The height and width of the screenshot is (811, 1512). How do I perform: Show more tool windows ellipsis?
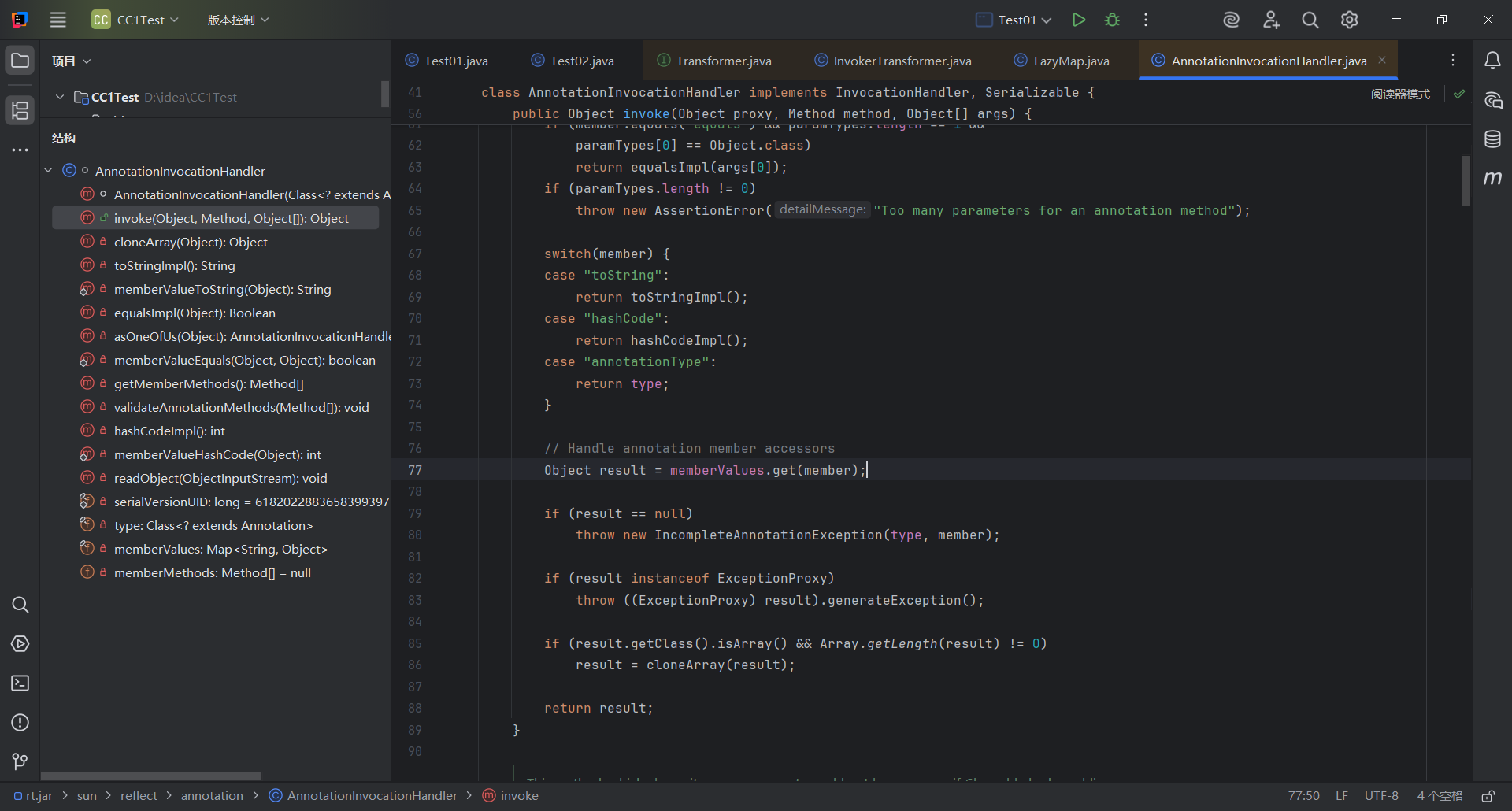[20, 150]
